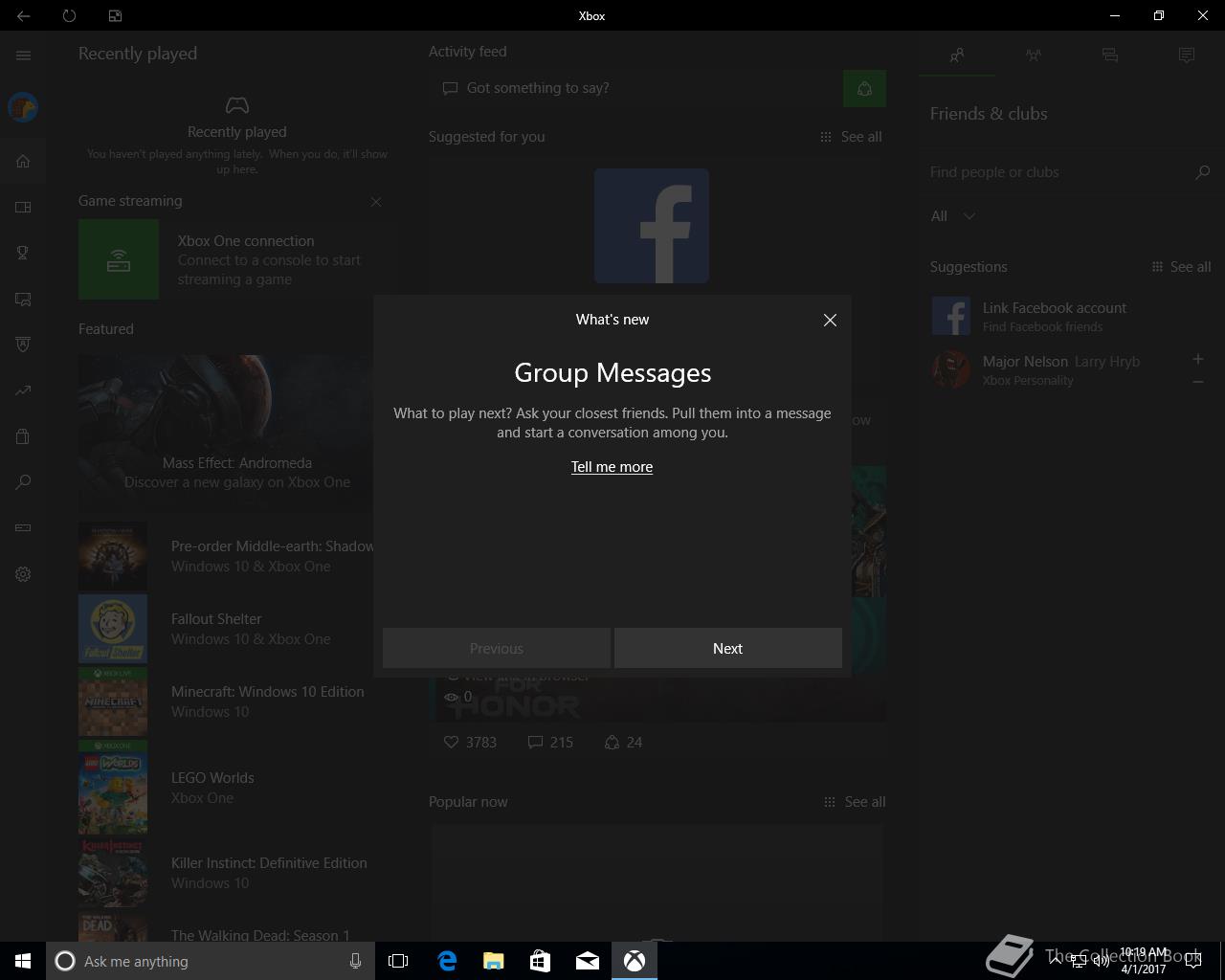This screenshot has height=980, width=1225.
Task: Open Link Facebook account suggestion
Action: coord(1070,316)
